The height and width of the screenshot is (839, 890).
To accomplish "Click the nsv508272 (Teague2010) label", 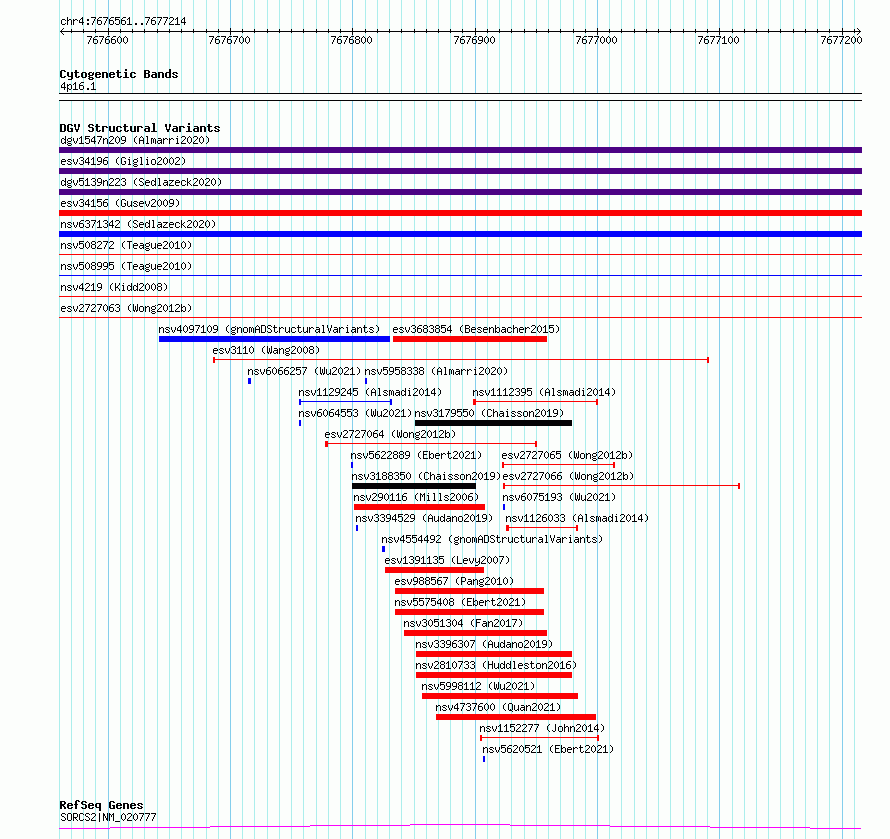I will coord(126,245).
